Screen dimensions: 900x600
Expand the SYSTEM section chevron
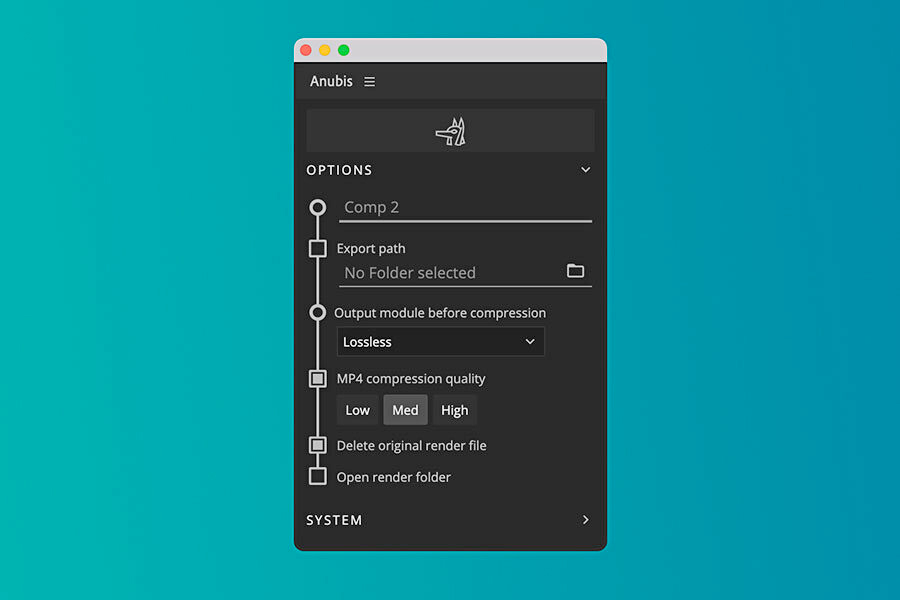point(585,520)
